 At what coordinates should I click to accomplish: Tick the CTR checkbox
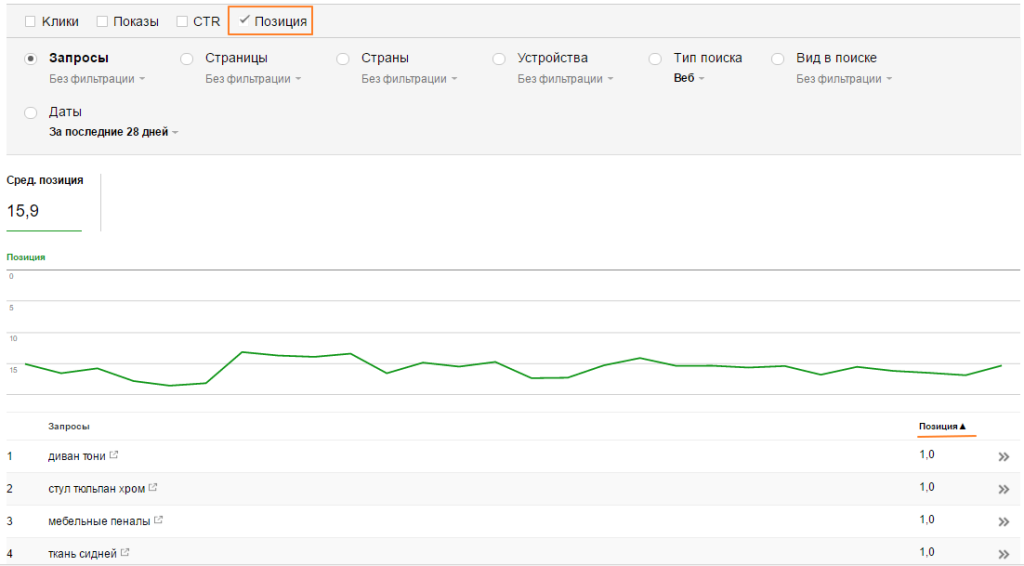point(182,21)
